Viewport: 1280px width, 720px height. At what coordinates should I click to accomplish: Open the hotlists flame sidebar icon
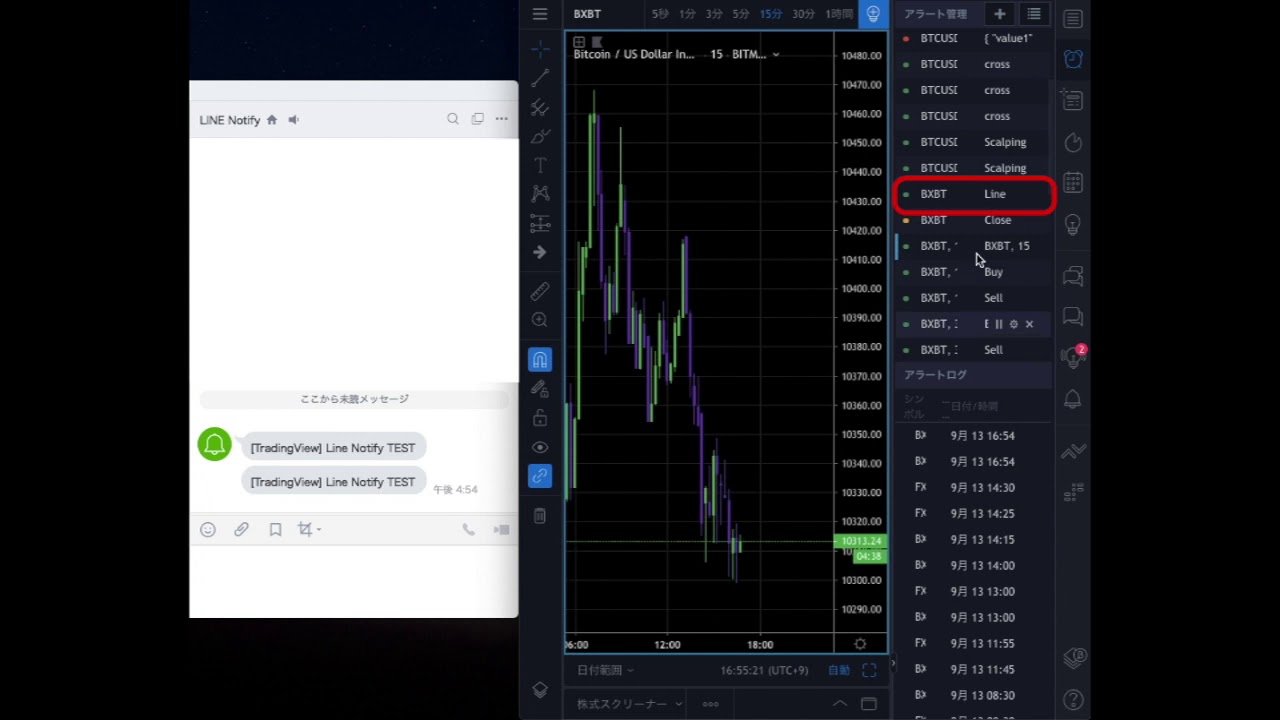(x=1072, y=143)
